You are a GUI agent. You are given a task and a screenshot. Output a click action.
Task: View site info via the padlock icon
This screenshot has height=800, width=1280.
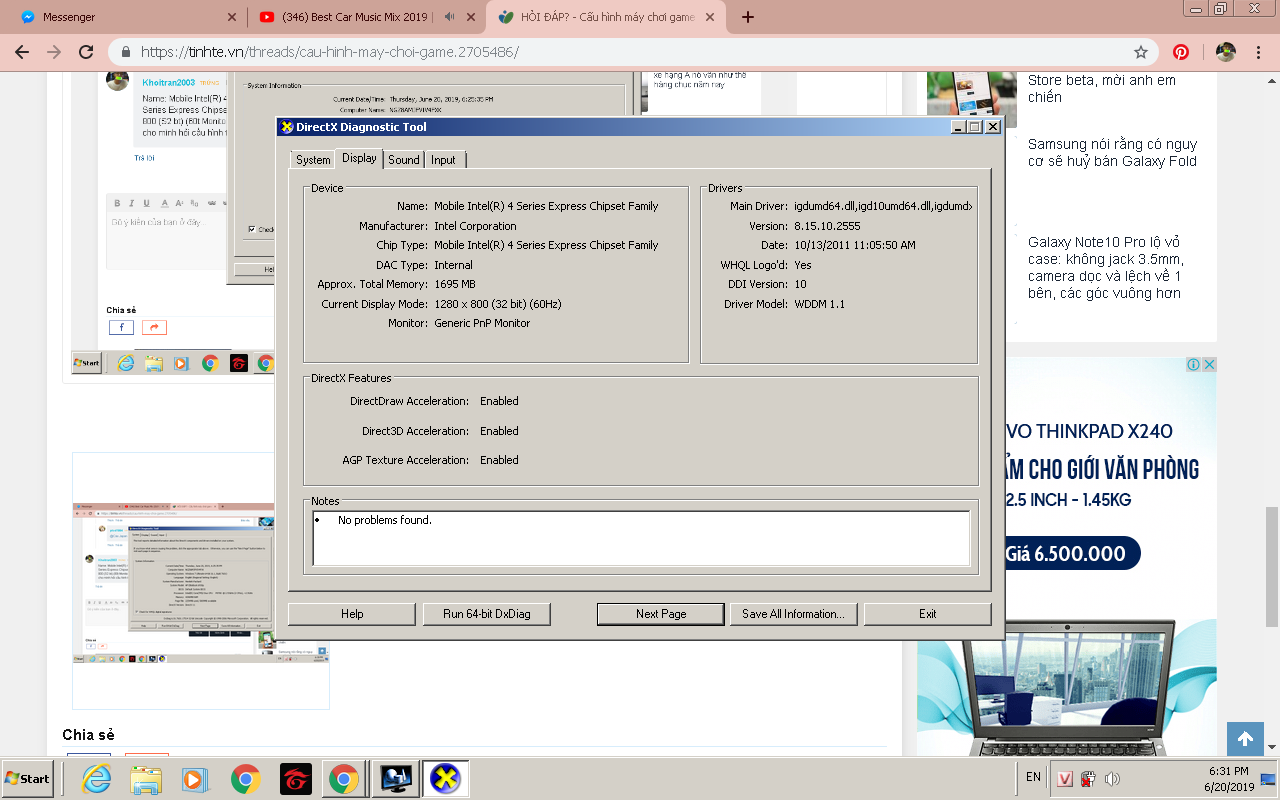pyautogui.click(x=127, y=52)
